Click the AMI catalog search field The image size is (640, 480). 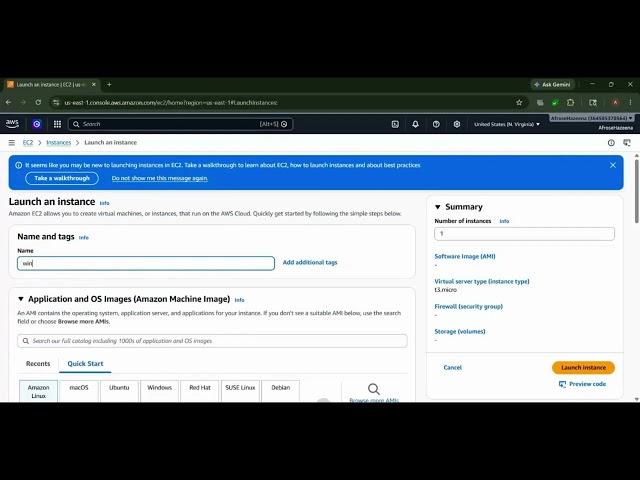(212, 341)
